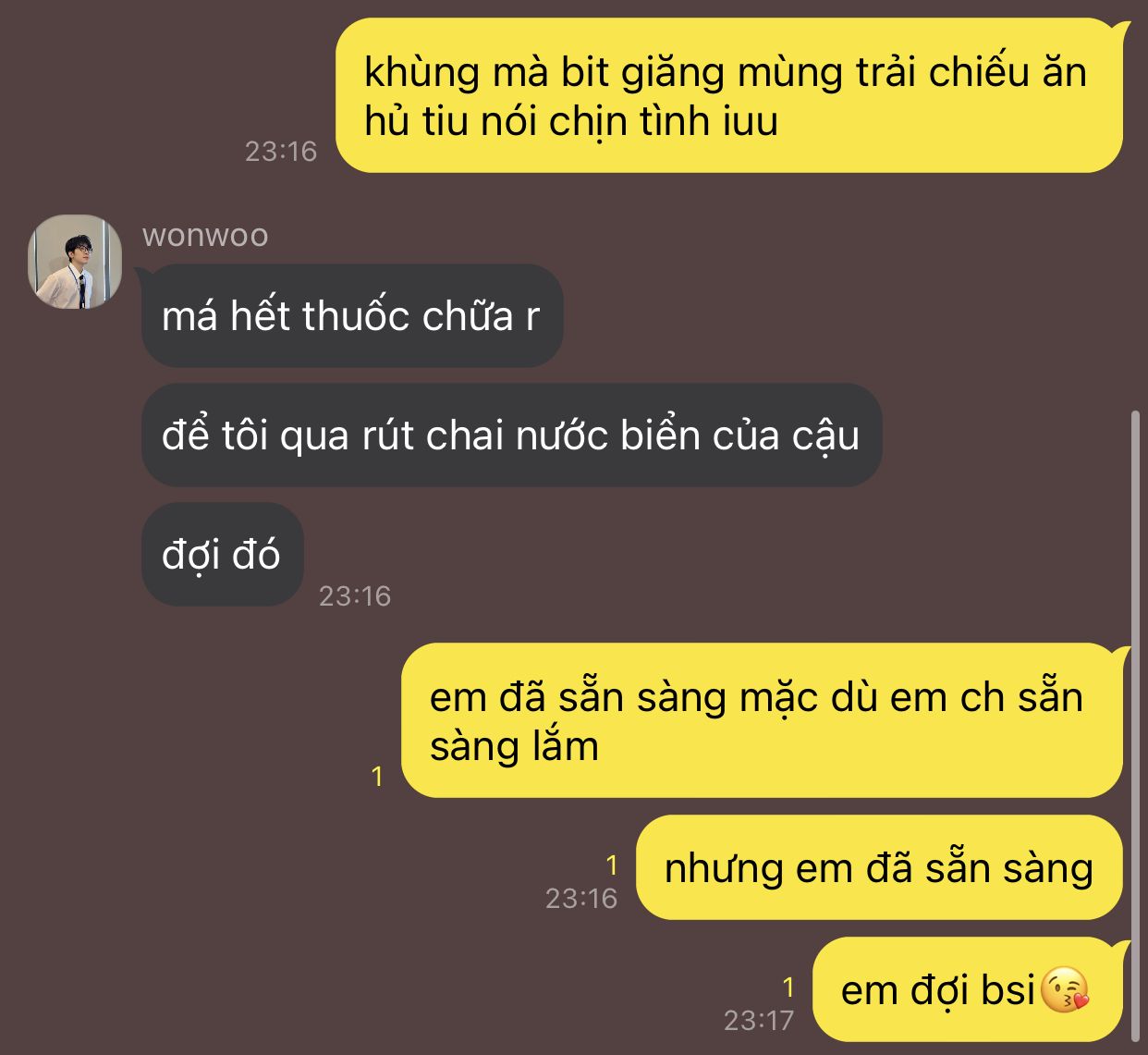Click the unread count 1 beside 'em đợi bsi'
The height and width of the screenshot is (1055, 1148).
tap(788, 988)
